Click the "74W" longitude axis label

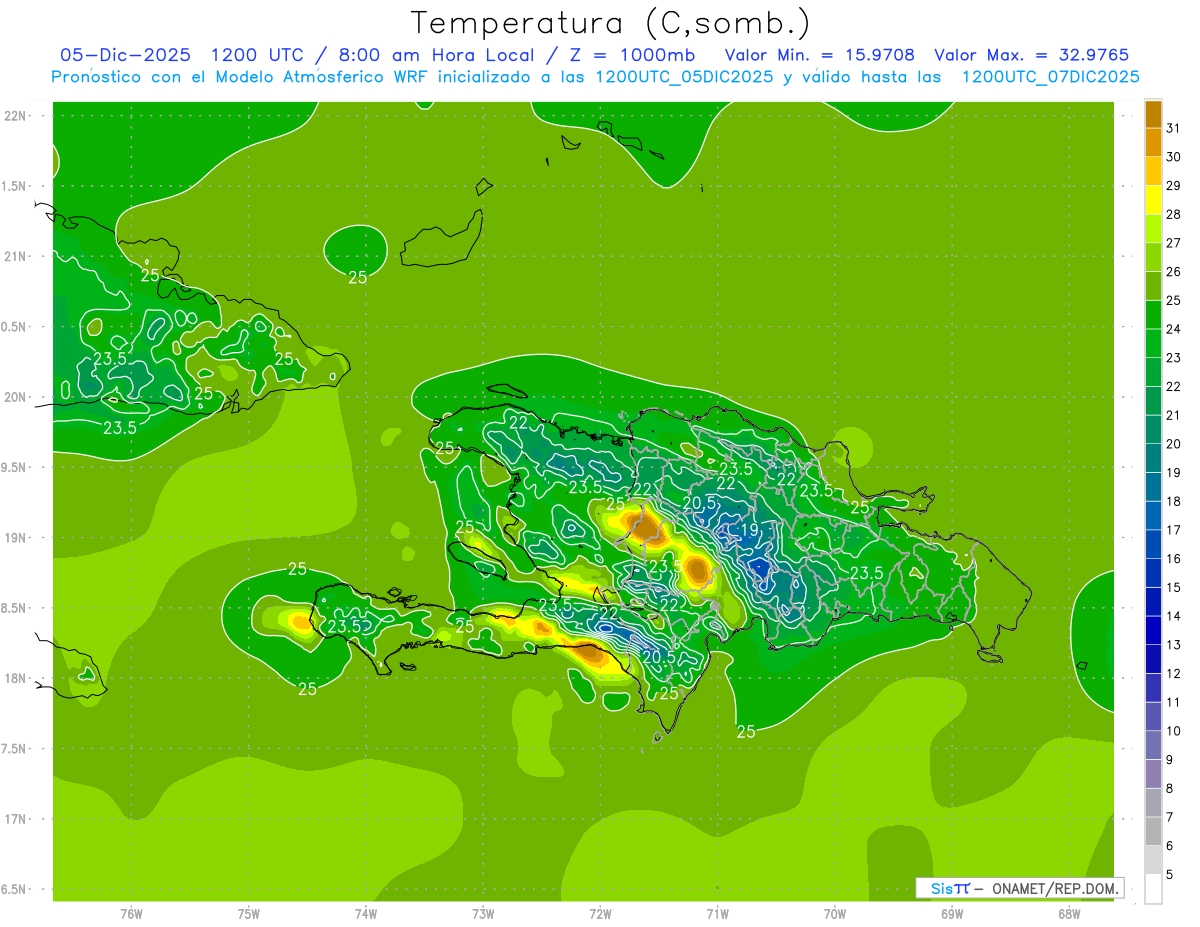pos(366,913)
